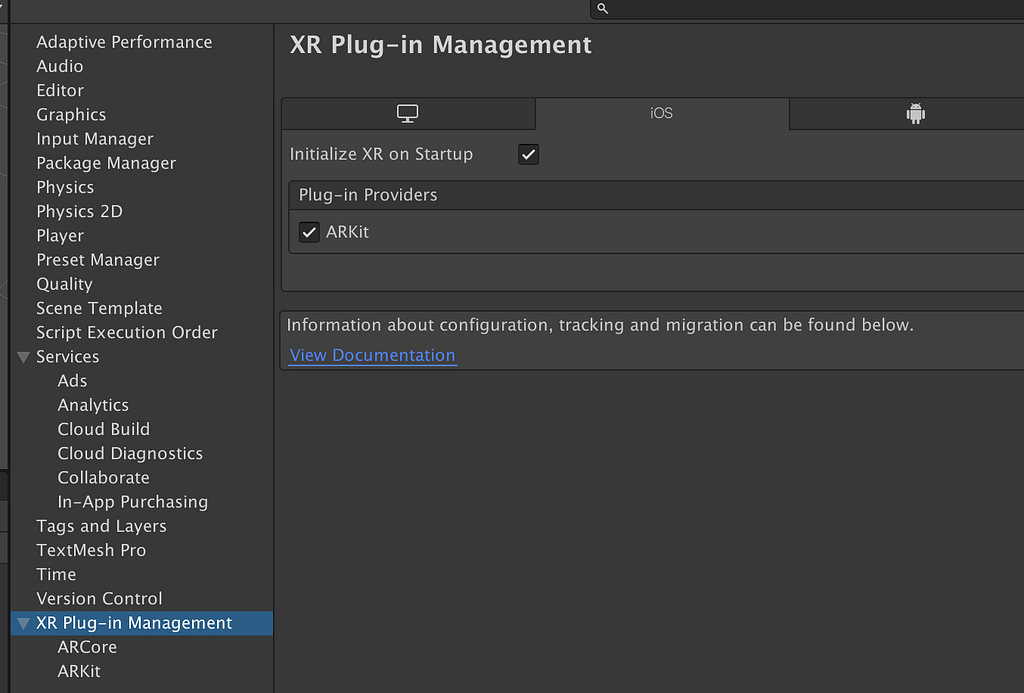Open the Editor settings category
This screenshot has height=693, width=1024.
[60, 90]
